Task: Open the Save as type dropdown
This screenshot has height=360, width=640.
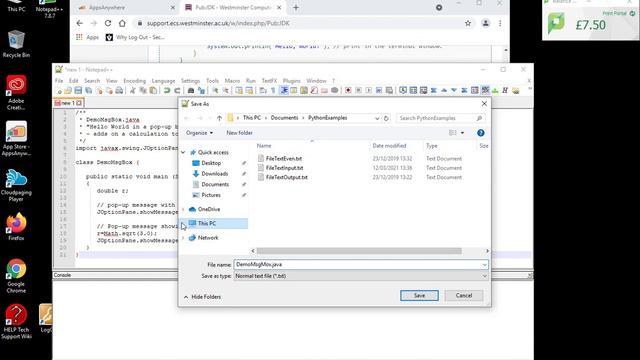Action: click(x=361, y=276)
